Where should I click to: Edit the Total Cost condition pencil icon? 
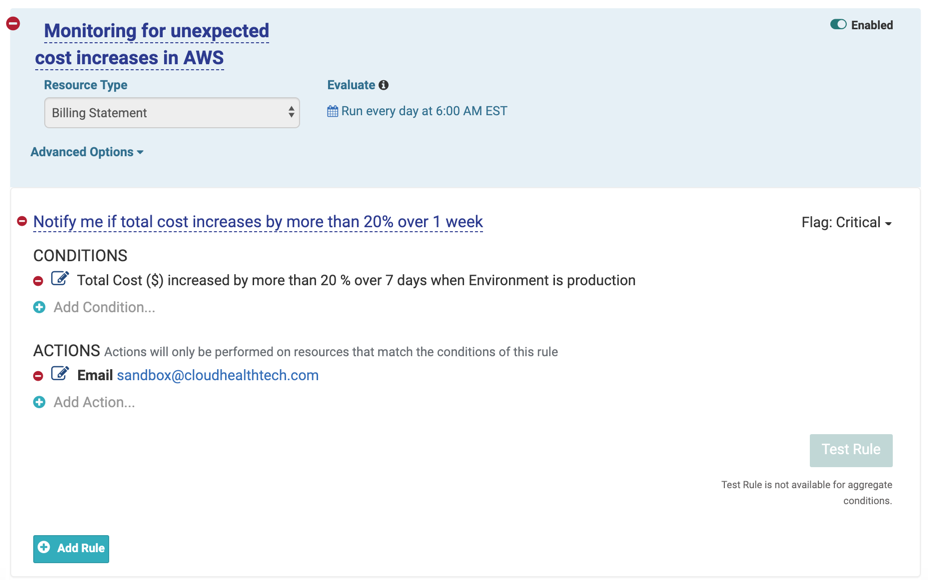[x=60, y=279]
